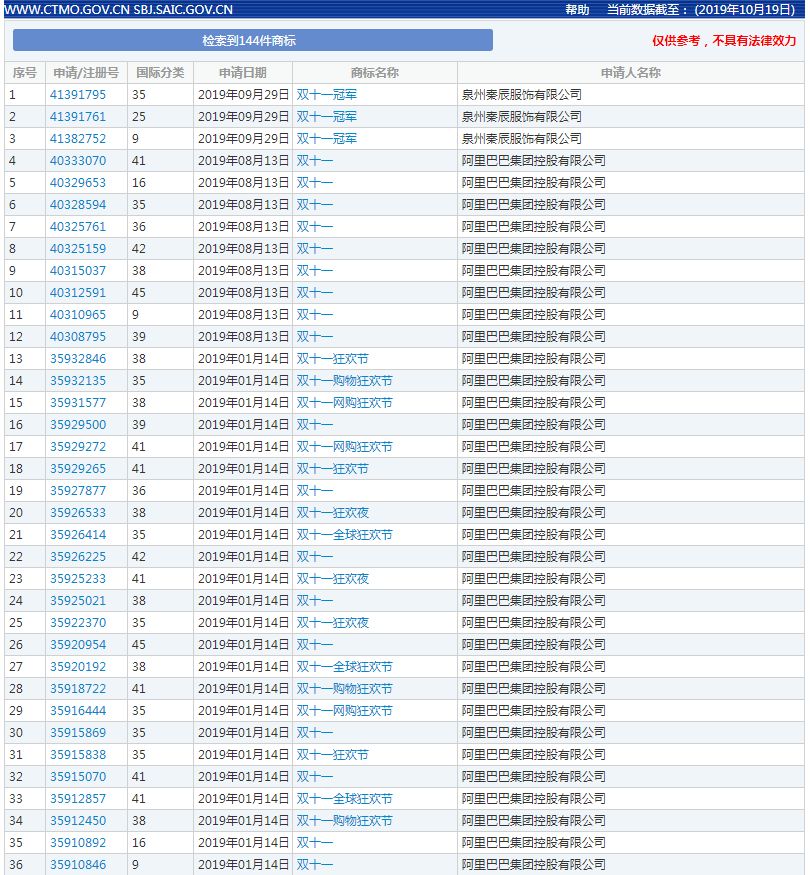Viewport: 810px width, 875px height.
Task: Click the 申请人名称 column header
Action: [630, 73]
